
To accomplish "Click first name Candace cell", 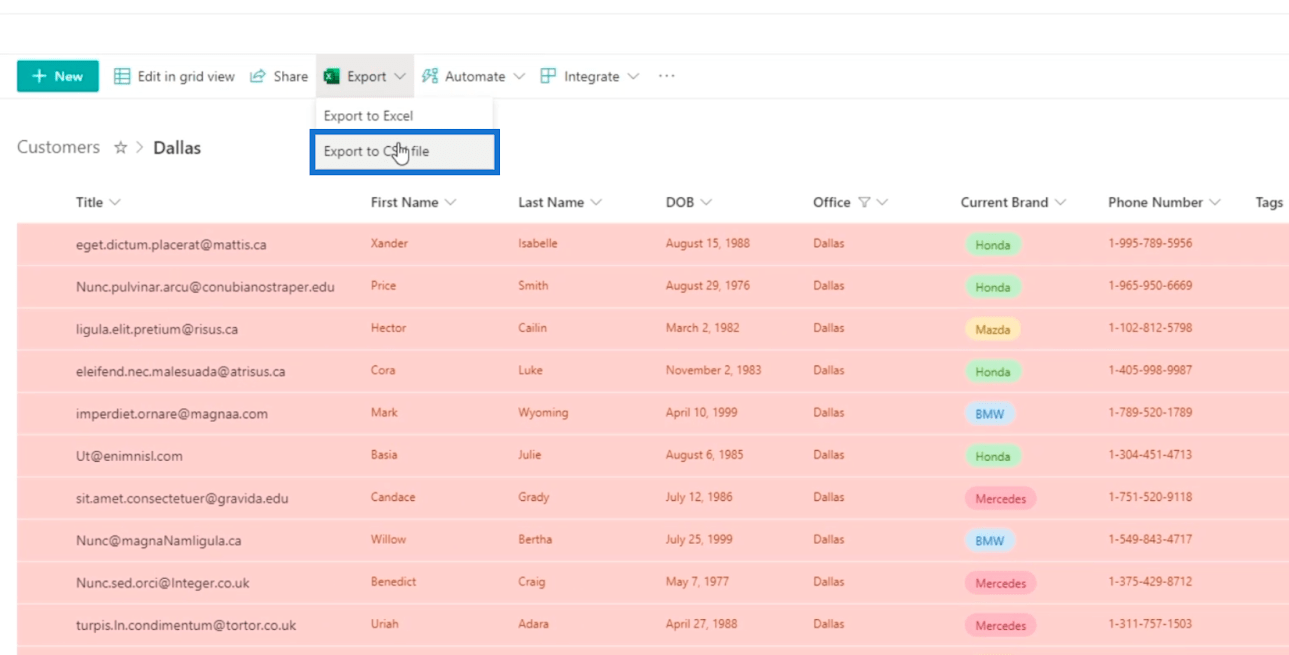I will [x=393, y=497].
